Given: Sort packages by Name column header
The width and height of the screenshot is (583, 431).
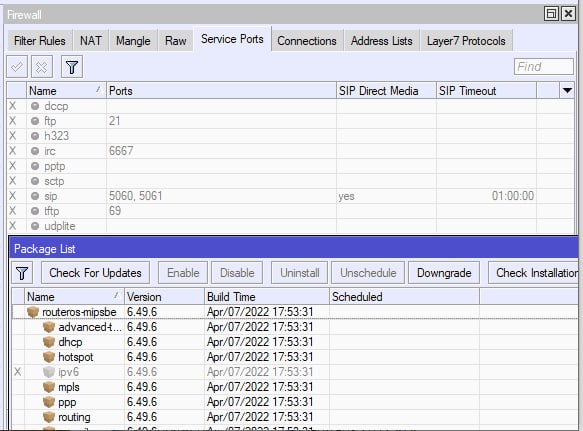Looking at the screenshot, I should 74,297.
